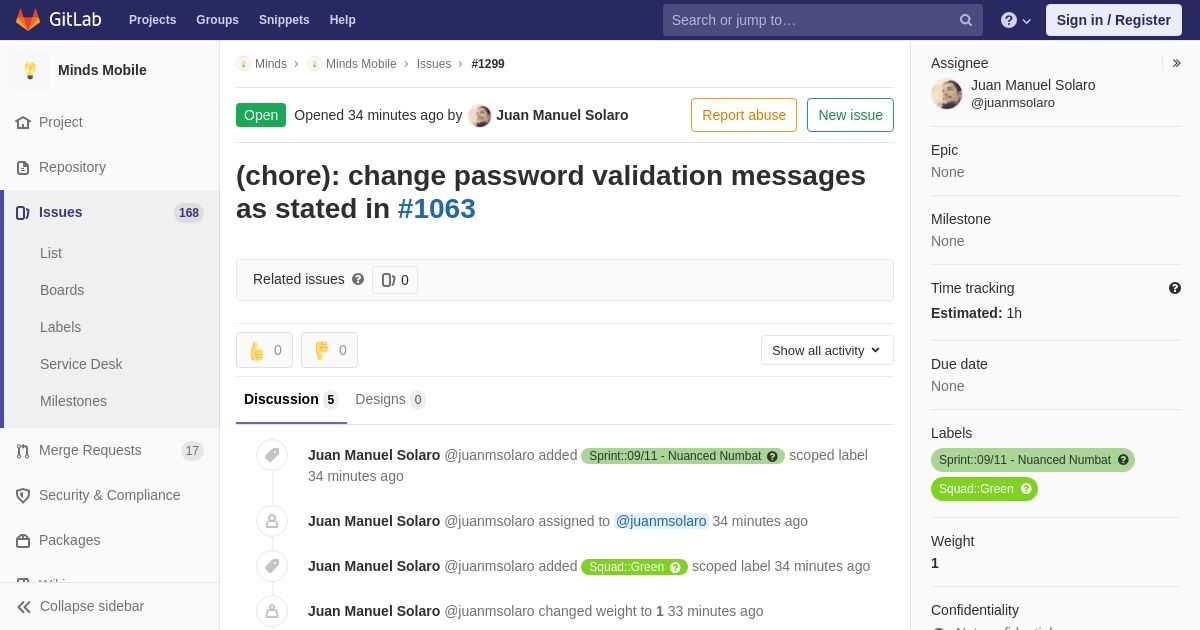
Task: Click the GitLab fox logo
Action: [28, 20]
